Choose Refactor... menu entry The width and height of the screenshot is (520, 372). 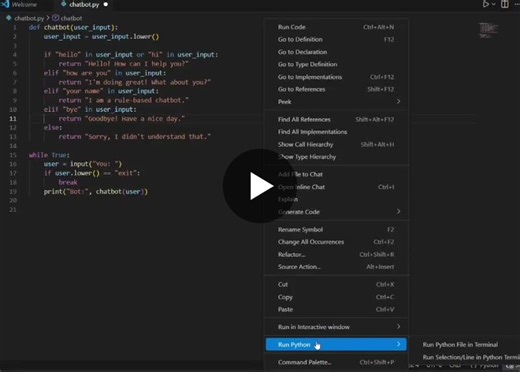[336, 254]
